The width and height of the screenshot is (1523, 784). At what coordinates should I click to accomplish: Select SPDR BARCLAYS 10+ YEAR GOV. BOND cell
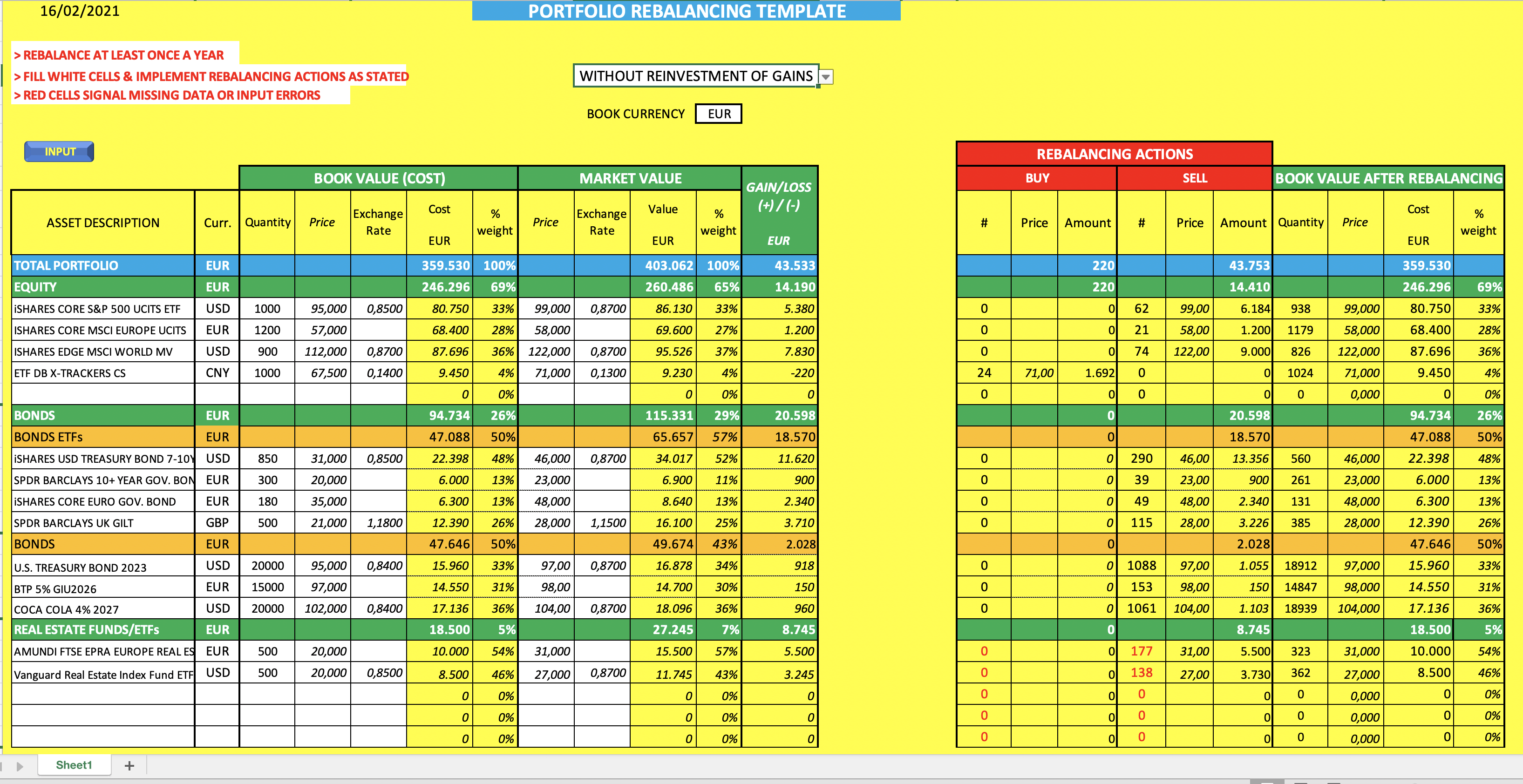(x=103, y=480)
